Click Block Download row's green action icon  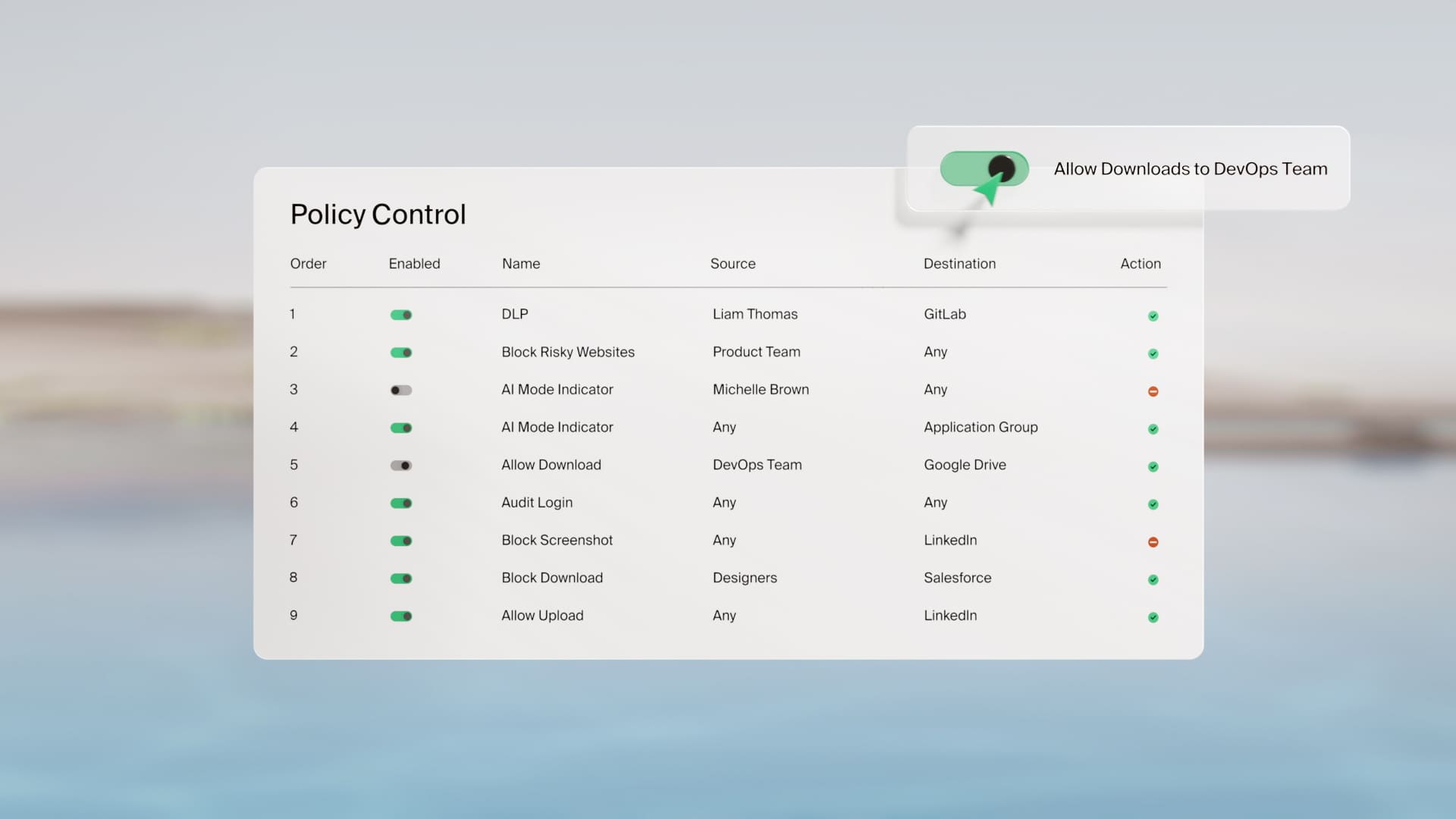click(1153, 579)
